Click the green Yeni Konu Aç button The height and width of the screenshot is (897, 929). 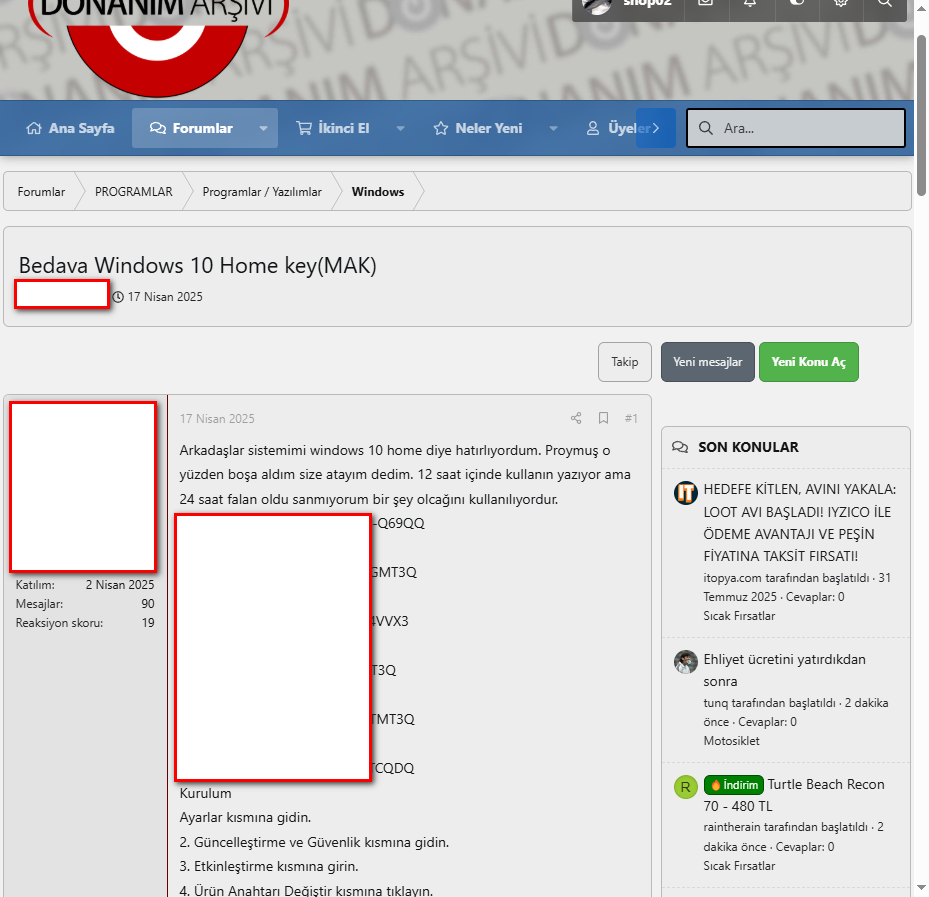tap(809, 362)
